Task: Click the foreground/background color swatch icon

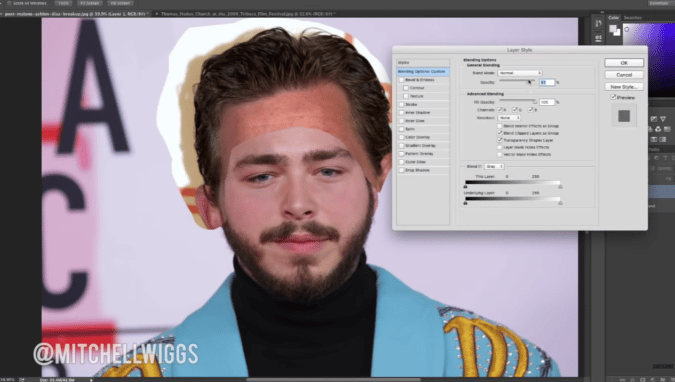Action: [x=615, y=30]
